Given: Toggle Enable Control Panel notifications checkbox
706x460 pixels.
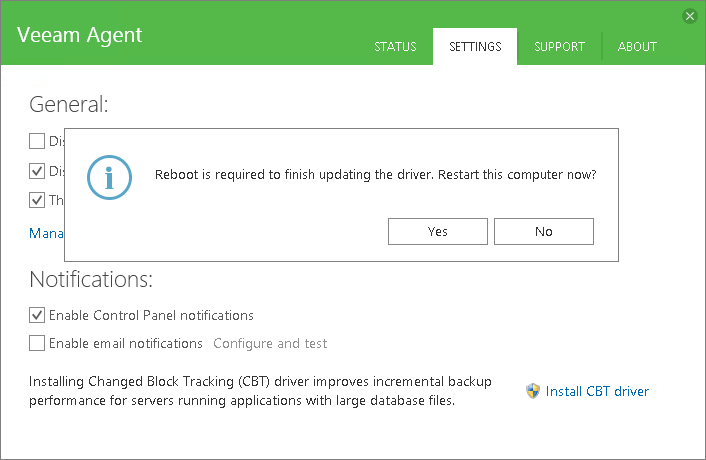Looking at the screenshot, I should tap(37, 315).
